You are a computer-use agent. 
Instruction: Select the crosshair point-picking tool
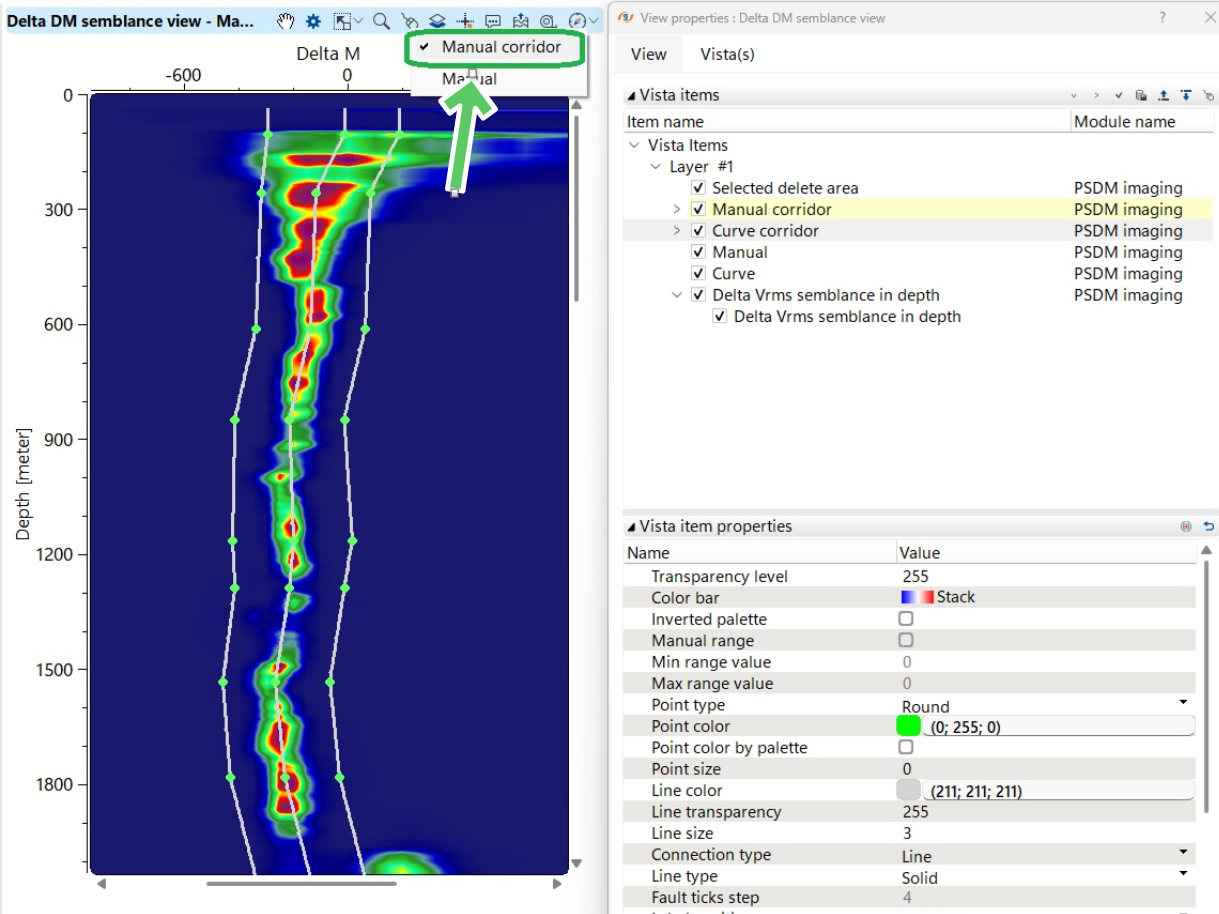pos(464,20)
